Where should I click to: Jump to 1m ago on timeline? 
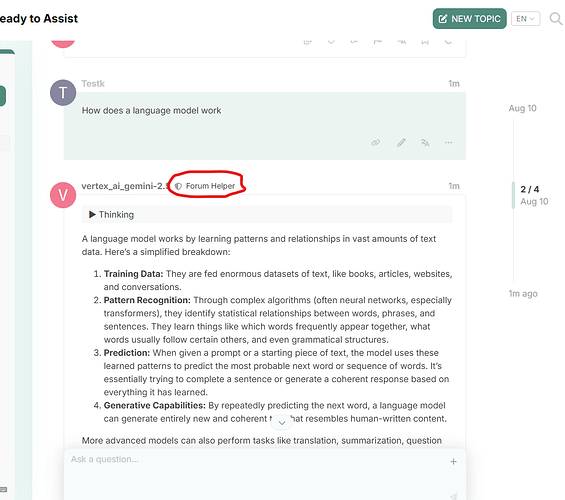[523, 294]
